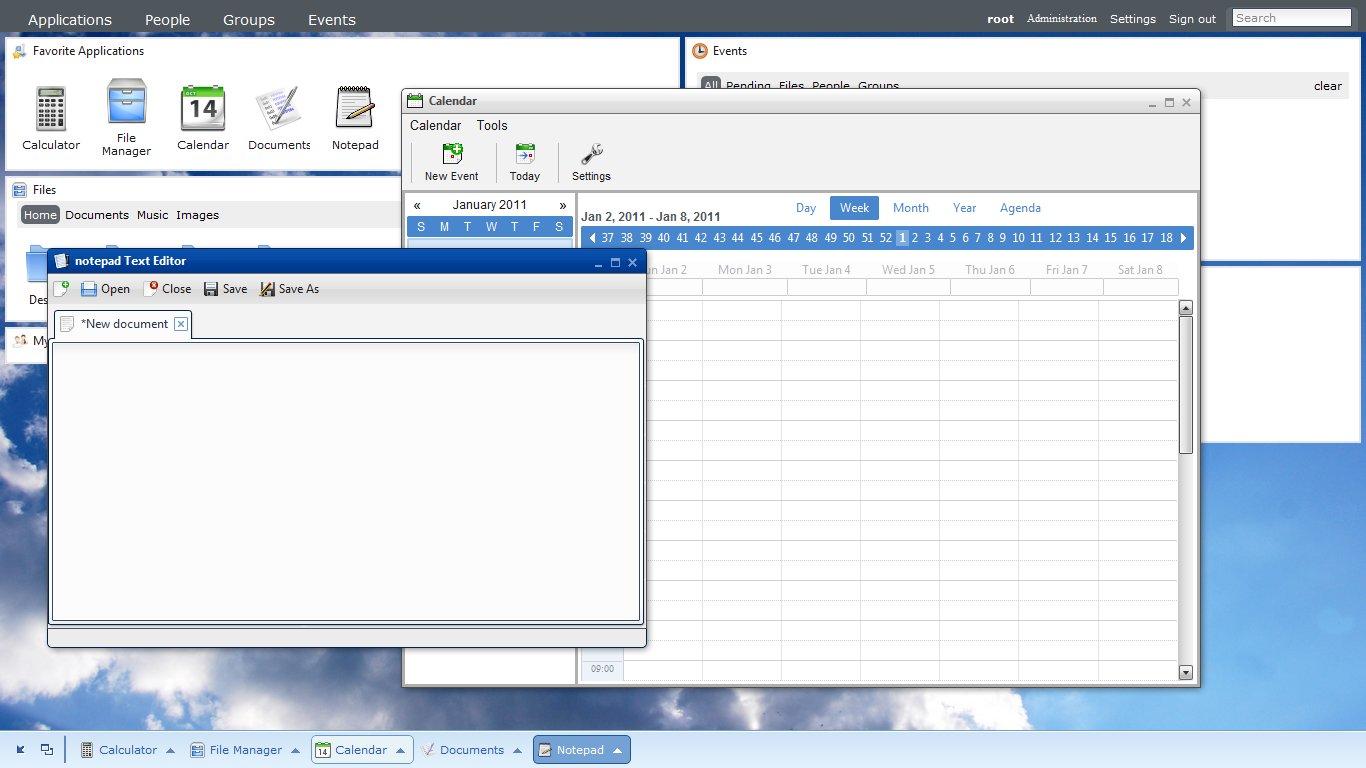Click the Open file icon in notepad
The width and height of the screenshot is (1366, 768).
point(89,289)
